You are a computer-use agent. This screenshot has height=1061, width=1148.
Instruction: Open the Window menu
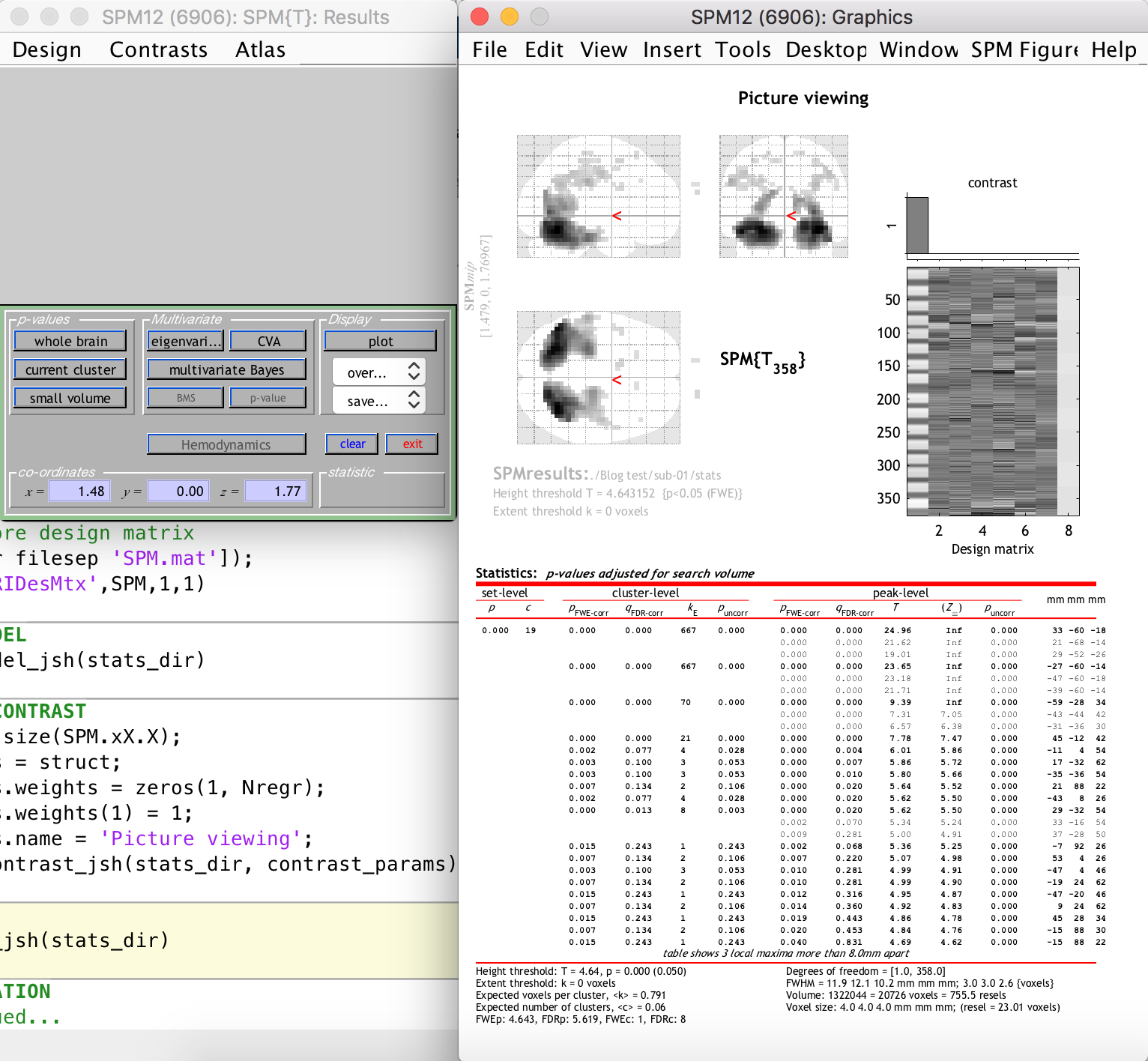tap(919, 49)
